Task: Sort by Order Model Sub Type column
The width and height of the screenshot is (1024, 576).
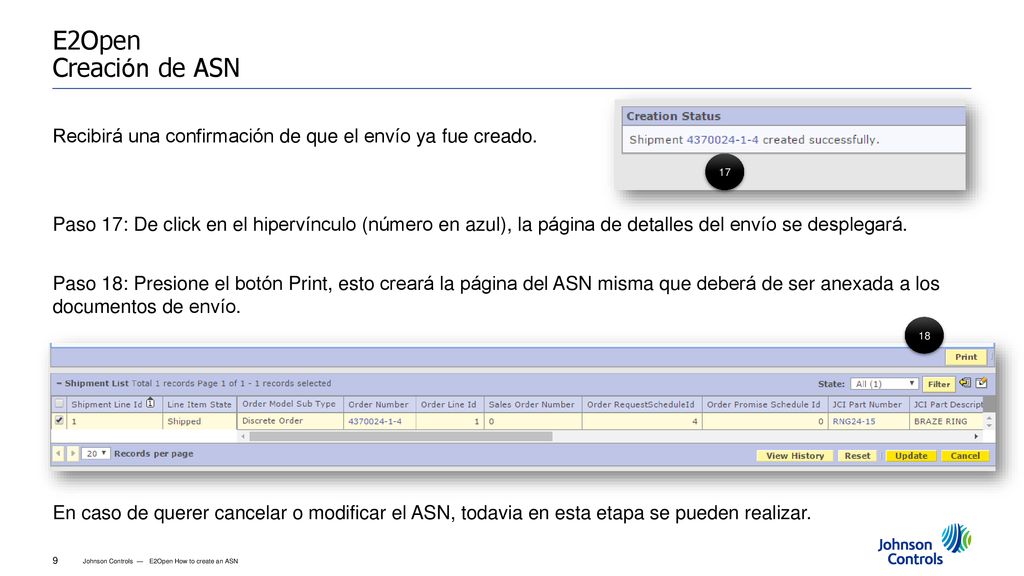Action: pyautogui.click(x=289, y=404)
